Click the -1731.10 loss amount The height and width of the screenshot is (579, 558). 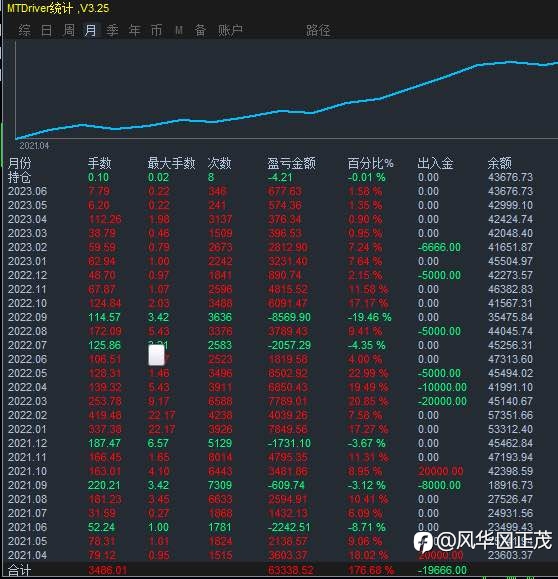tap(289, 443)
